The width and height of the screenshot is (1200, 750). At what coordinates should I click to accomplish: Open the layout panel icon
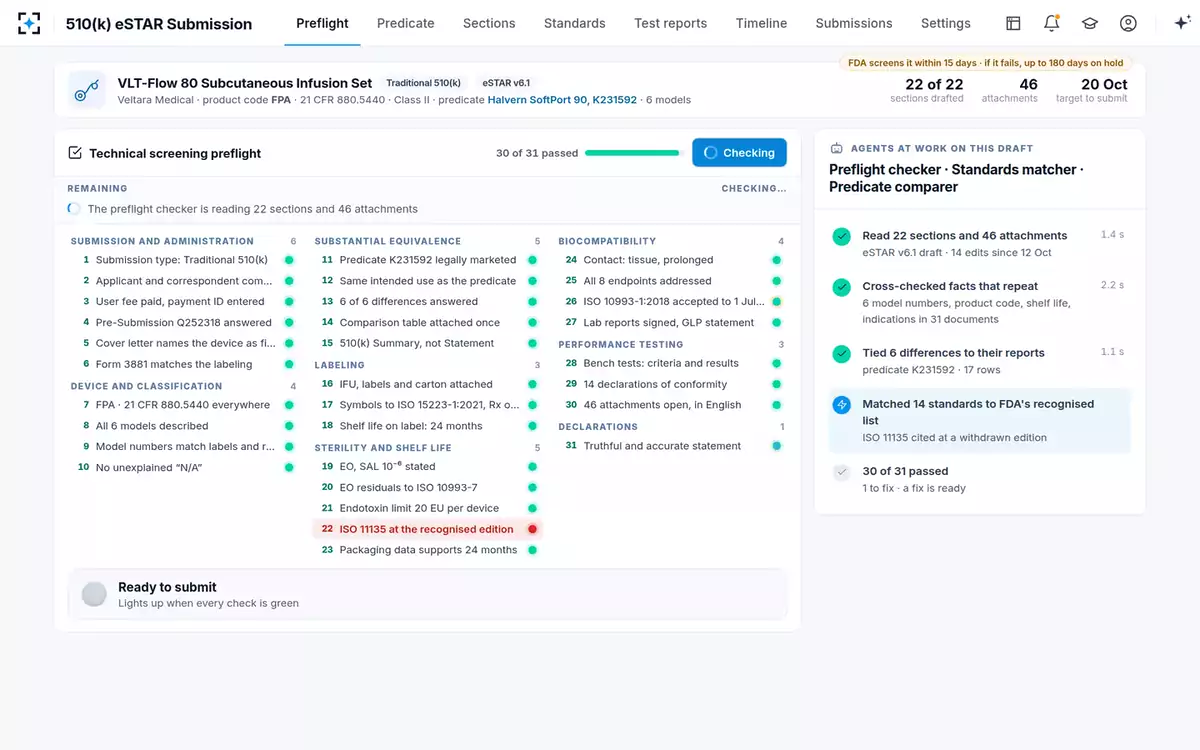(x=1013, y=23)
